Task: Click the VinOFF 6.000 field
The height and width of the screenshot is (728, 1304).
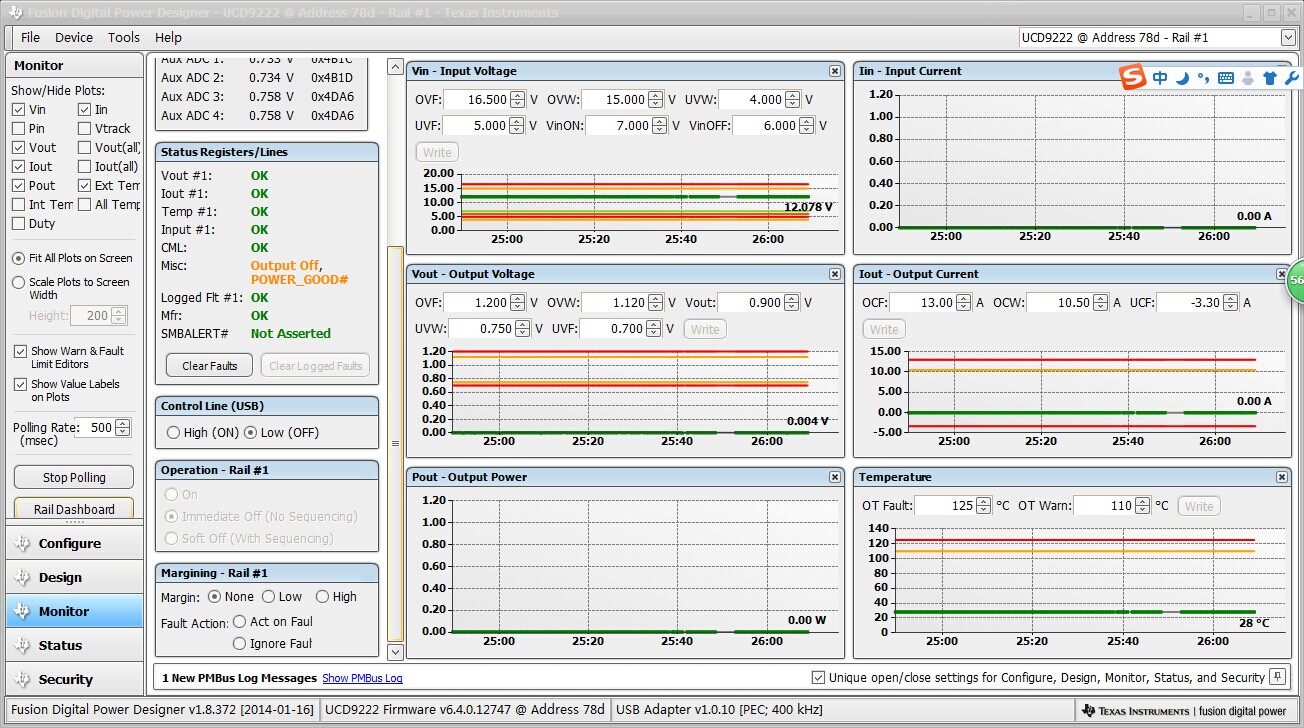Action: pos(766,126)
